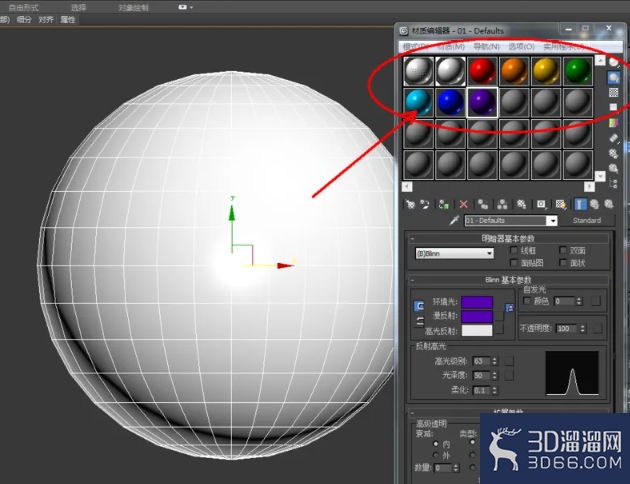The width and height of the screenshot is (630, 484).
Task: Click Put to Library icon
Action: point(522,204)
